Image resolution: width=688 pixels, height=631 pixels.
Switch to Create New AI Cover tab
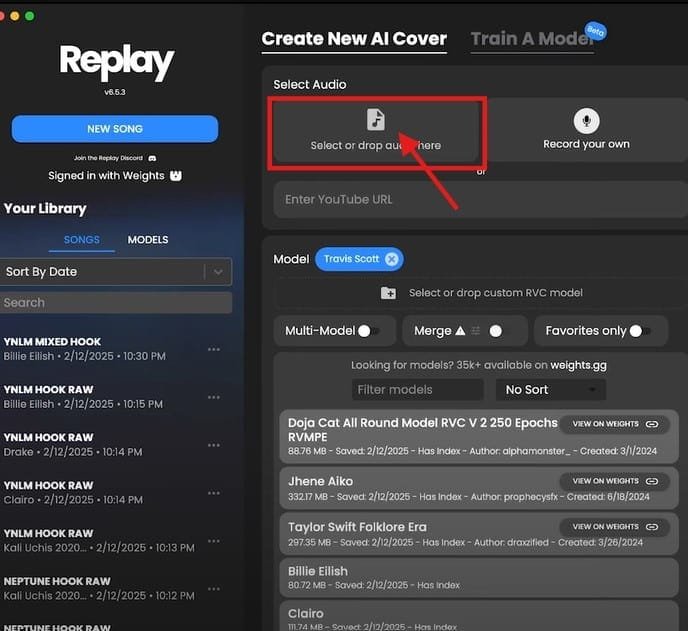(x=354, y=39)
